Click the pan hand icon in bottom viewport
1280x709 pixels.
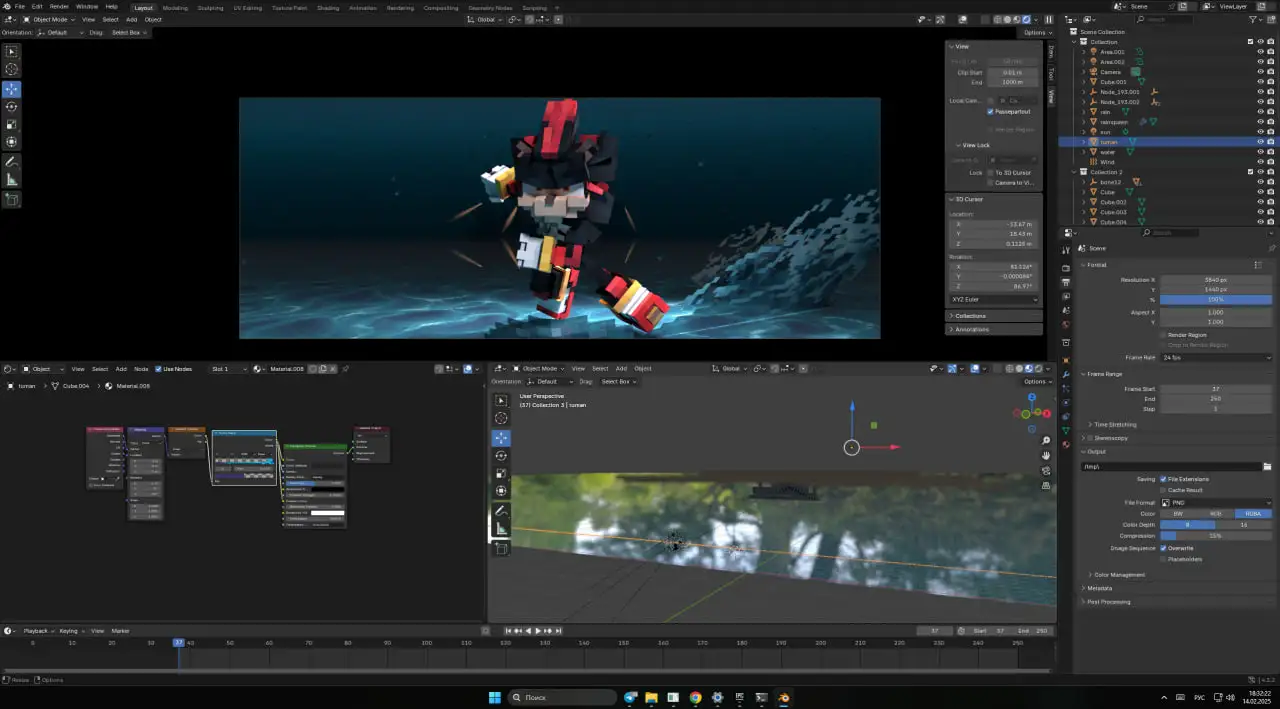tap(1046, 456)
